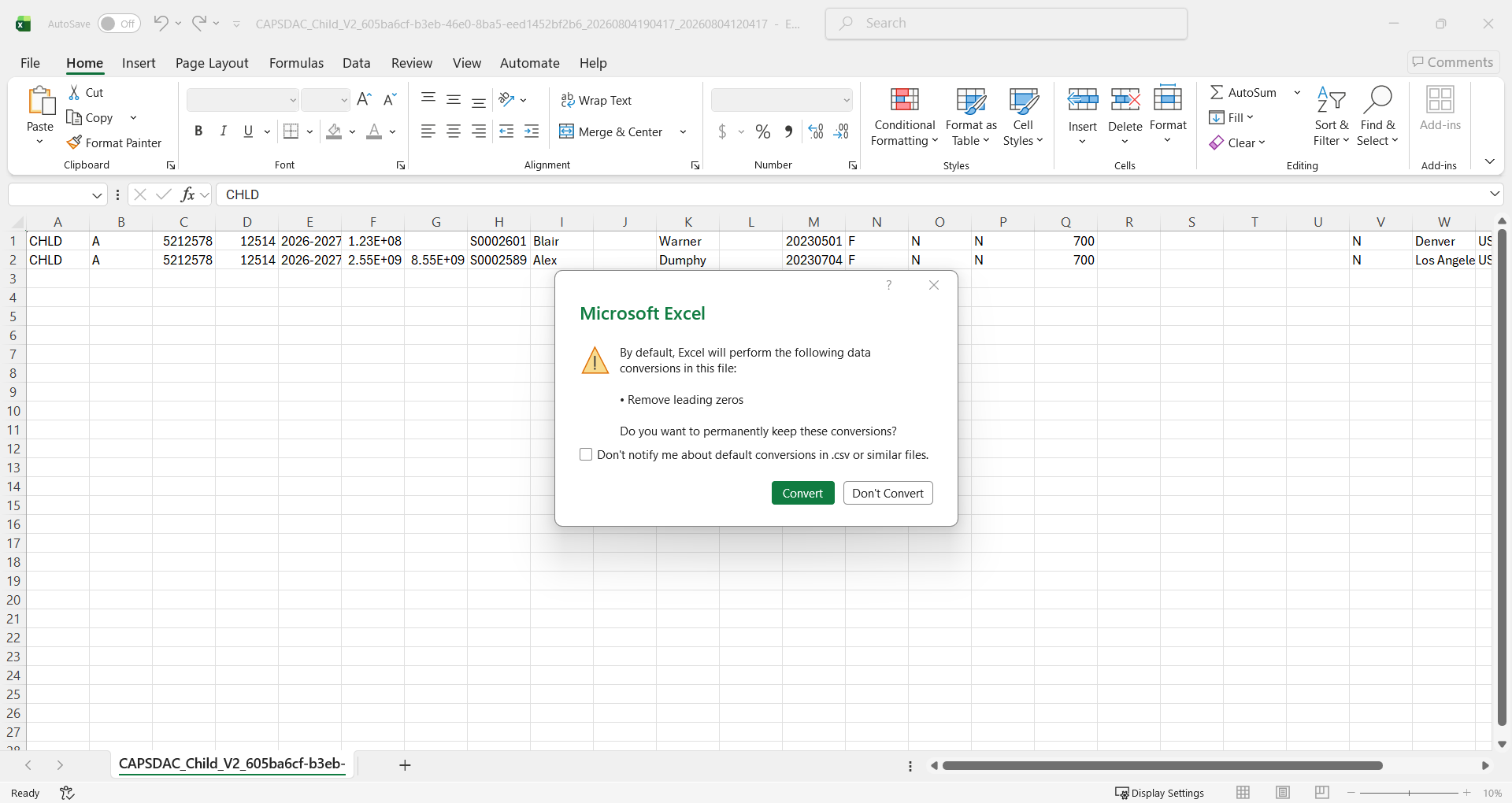Viewport: 1512px width, 803px height.
Task: Apply Percent Style format
Action: click(x=762, y=131)
